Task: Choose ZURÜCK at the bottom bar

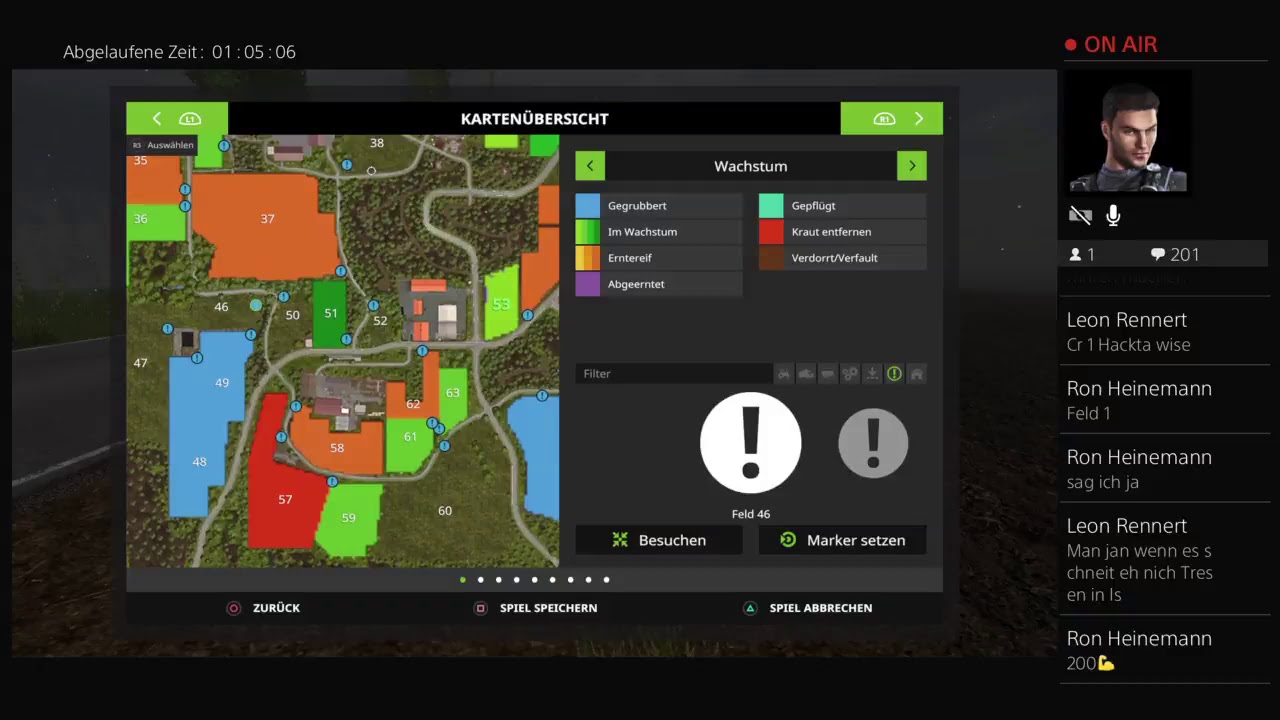Action: coord(264,608)
